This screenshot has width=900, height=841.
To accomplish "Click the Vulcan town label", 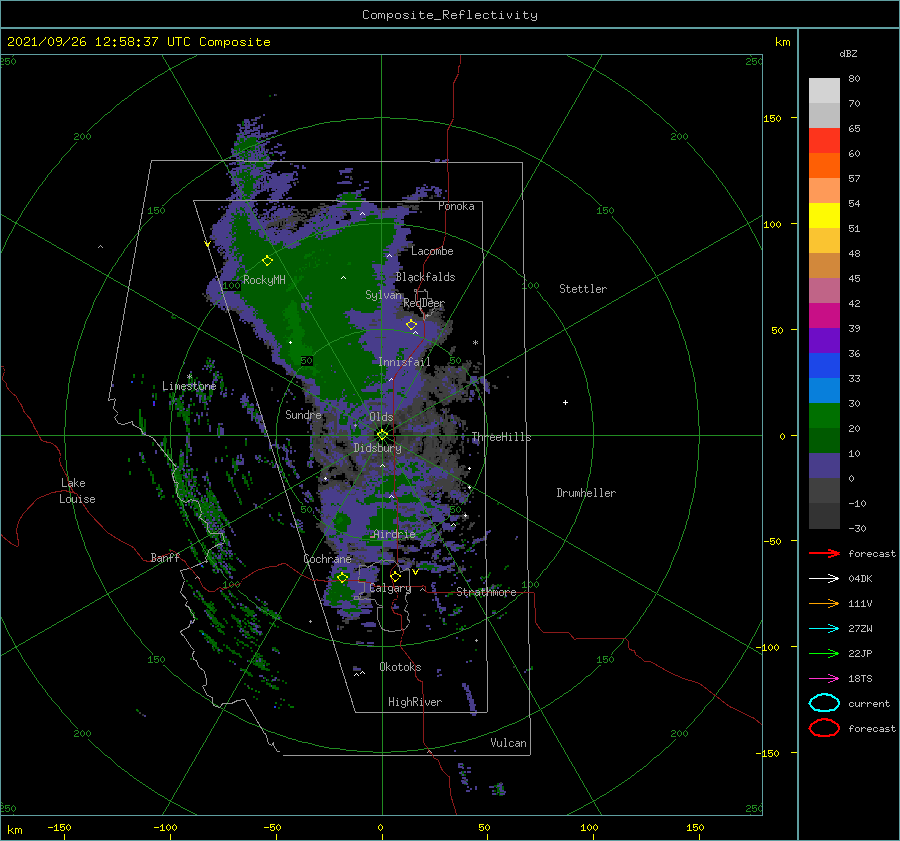I will pos(509,743).
